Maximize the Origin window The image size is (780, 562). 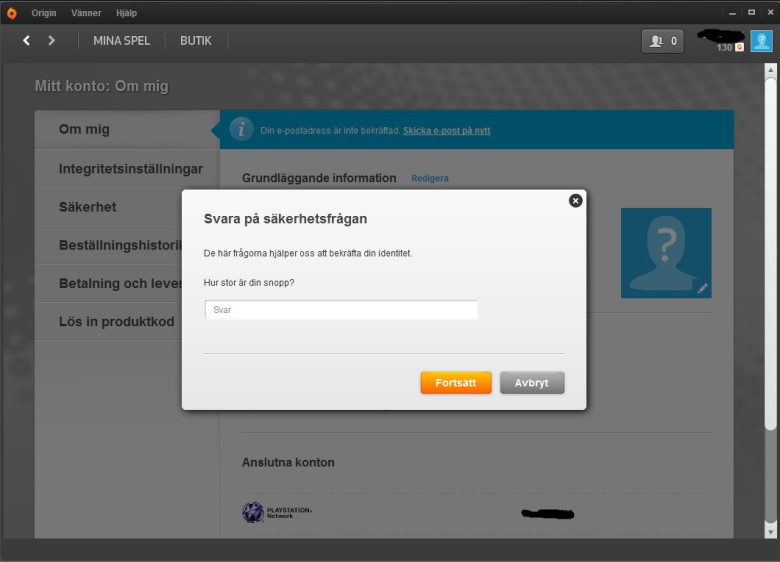[752, 12]
